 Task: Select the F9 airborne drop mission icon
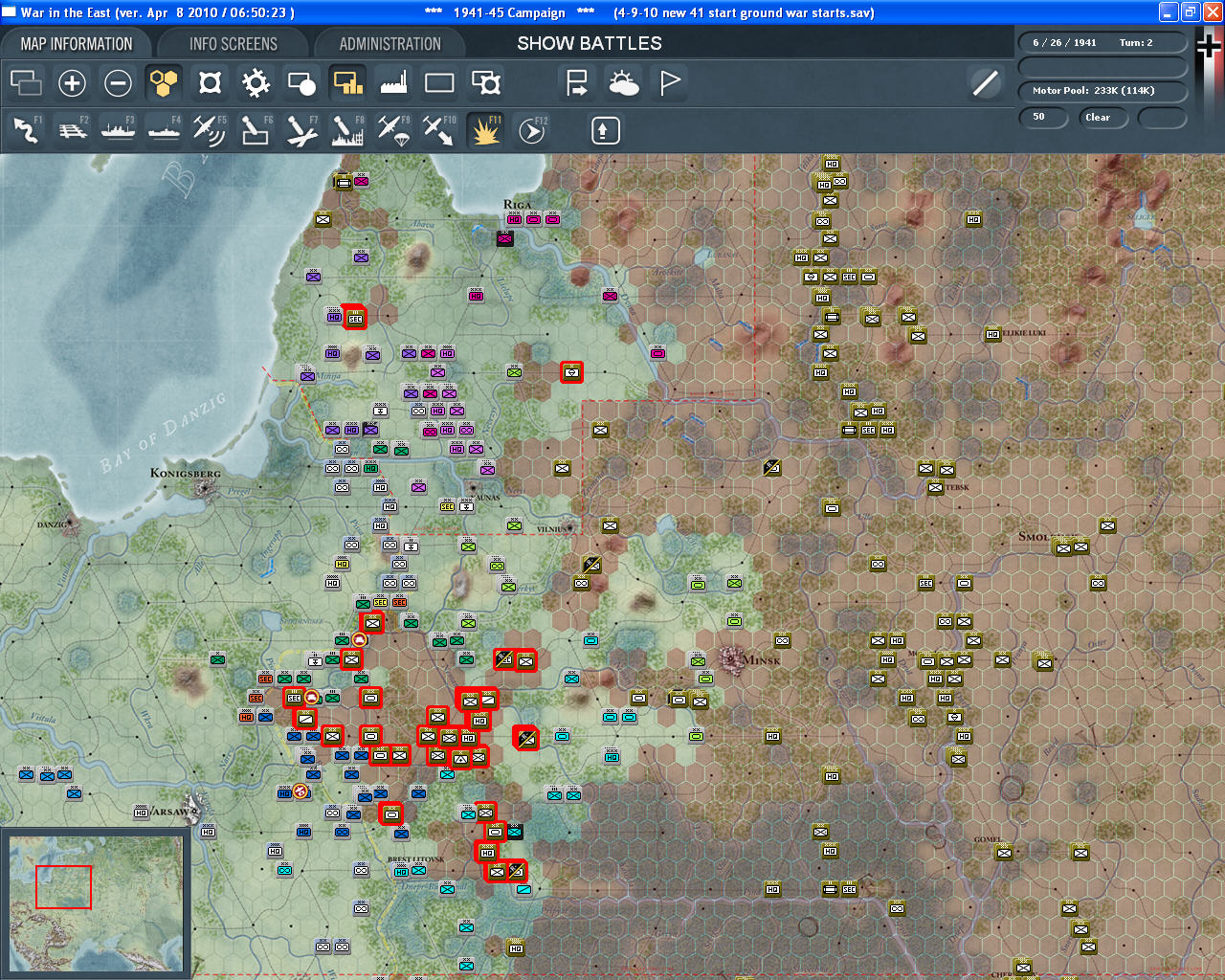pyautogui.click(x=393, y=131)
